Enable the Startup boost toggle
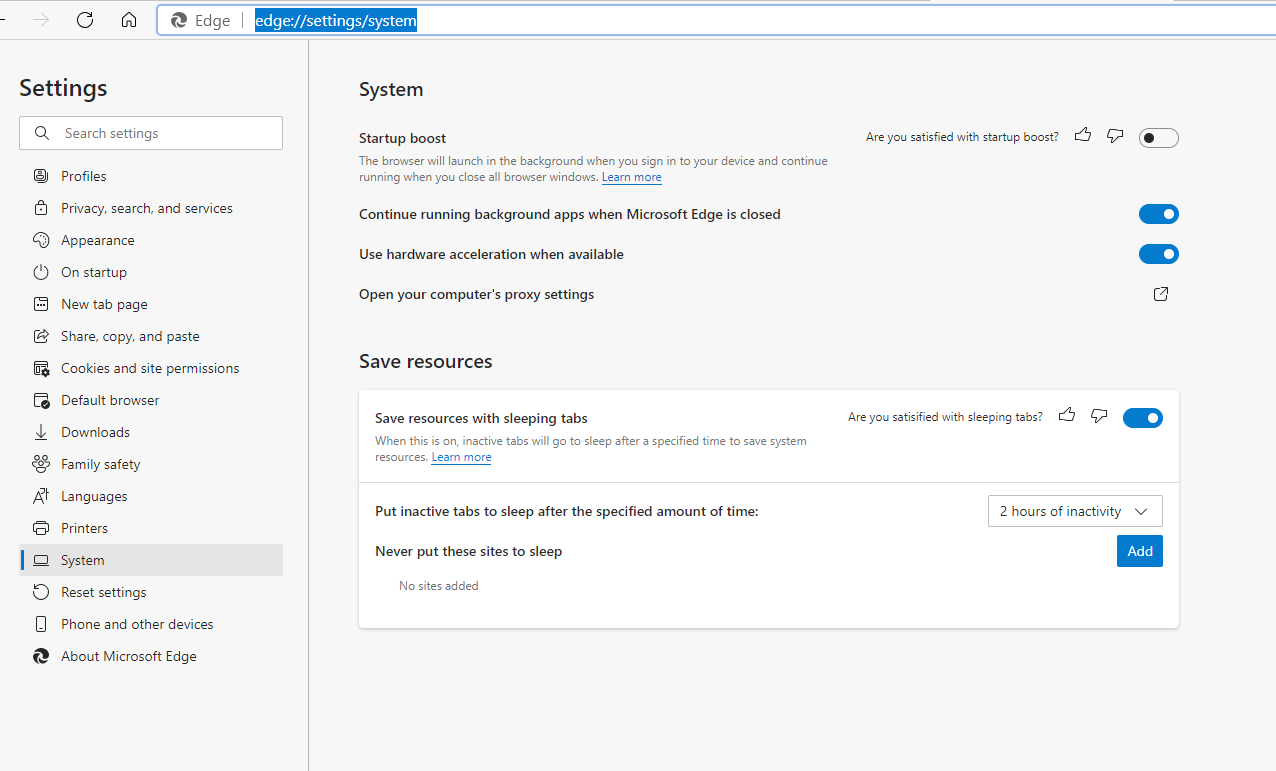This screenshot has height=771, width=1276. [x=1159, y=138]
